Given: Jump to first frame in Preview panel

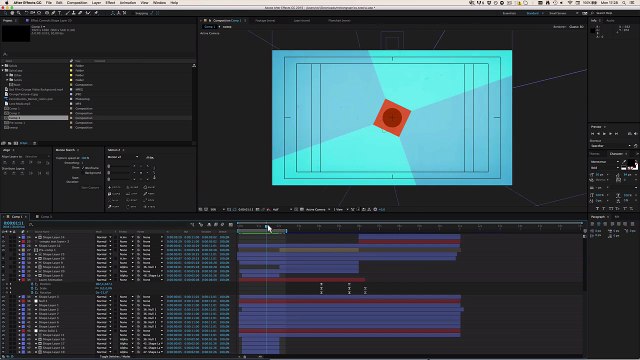Looking at the screenshot, I should point(593,133).
